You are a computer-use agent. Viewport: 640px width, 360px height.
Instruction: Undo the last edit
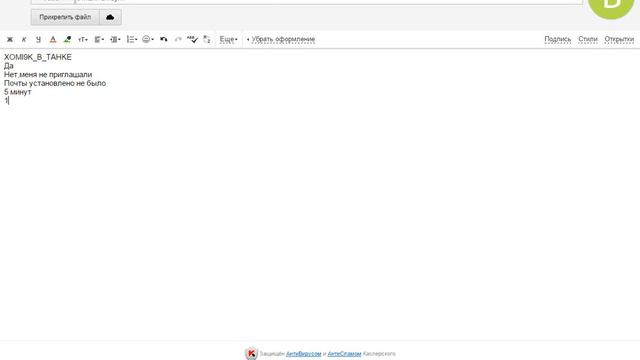point(164,40)
